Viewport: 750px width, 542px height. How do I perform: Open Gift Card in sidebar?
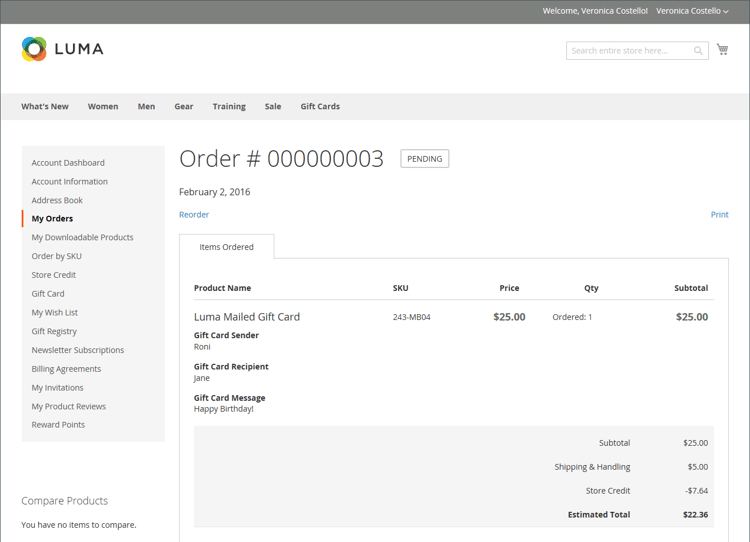coord(48,294)
